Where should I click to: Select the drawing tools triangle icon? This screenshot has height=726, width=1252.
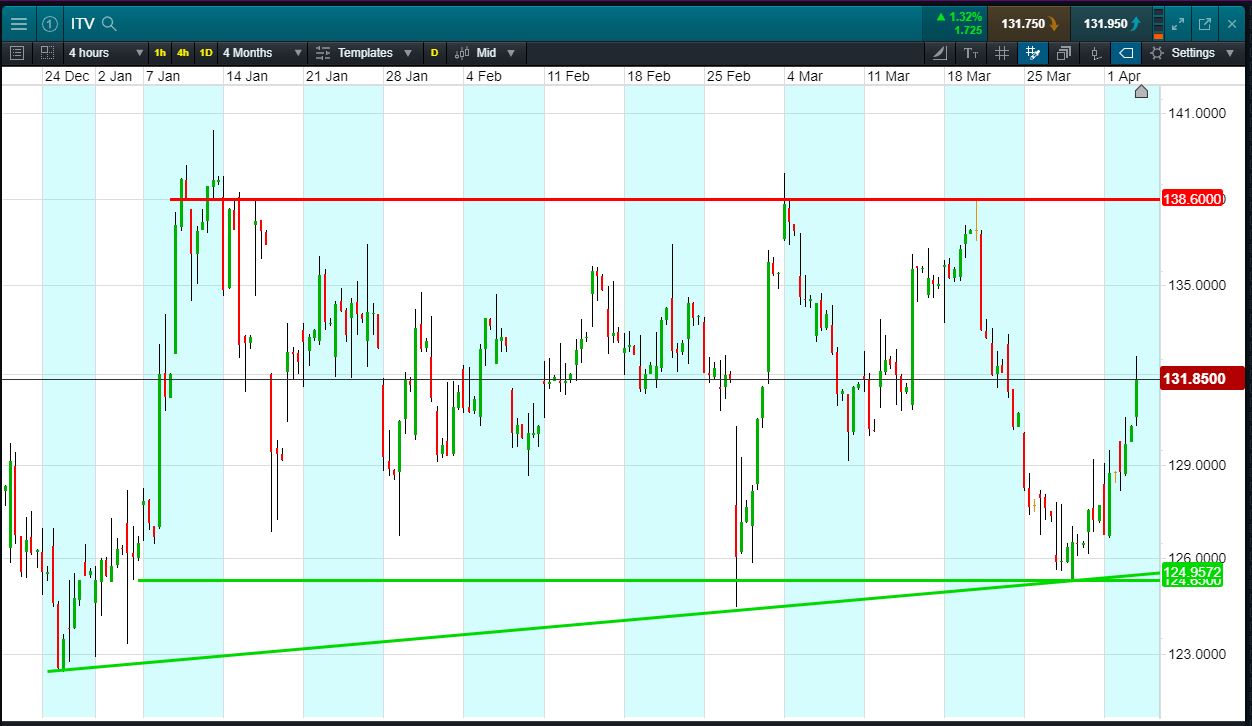click(940, 52)
